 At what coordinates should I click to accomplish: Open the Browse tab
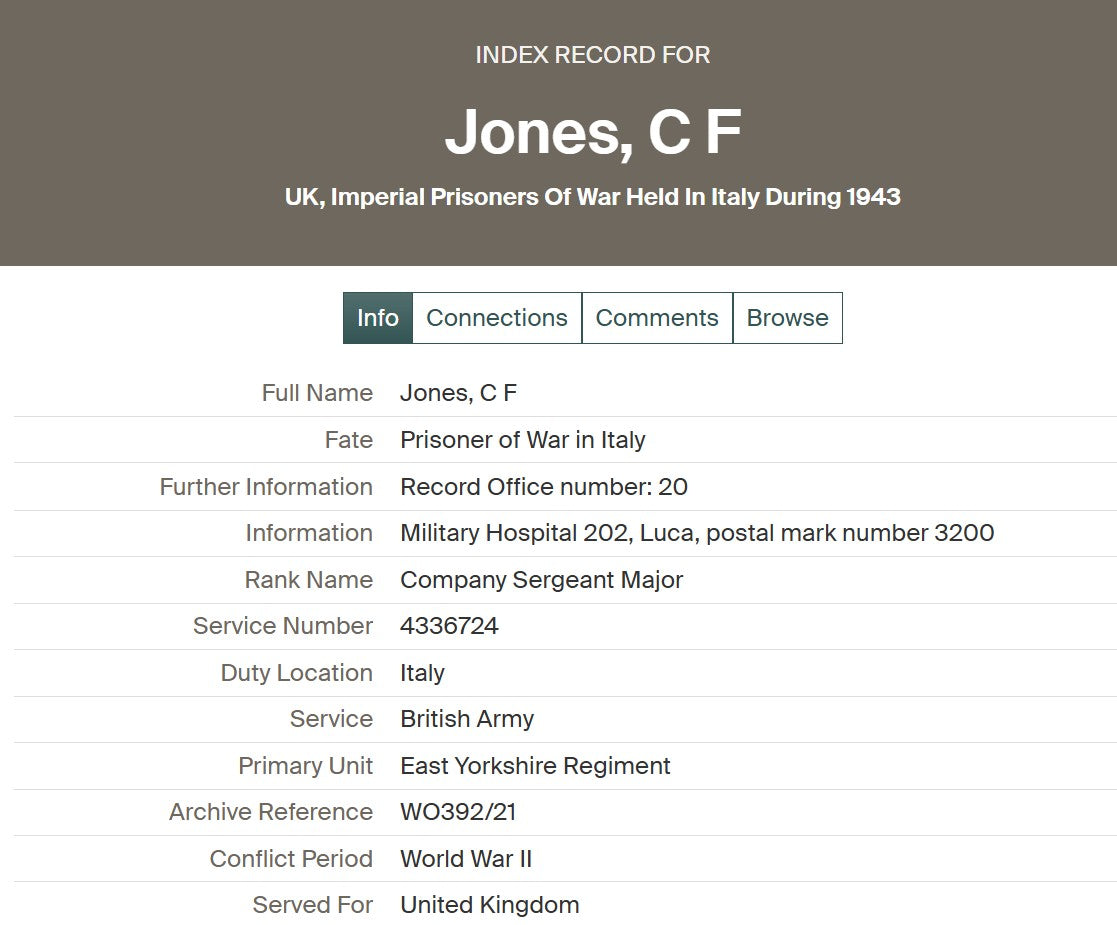pyautogui.click(x=787, y=318)
